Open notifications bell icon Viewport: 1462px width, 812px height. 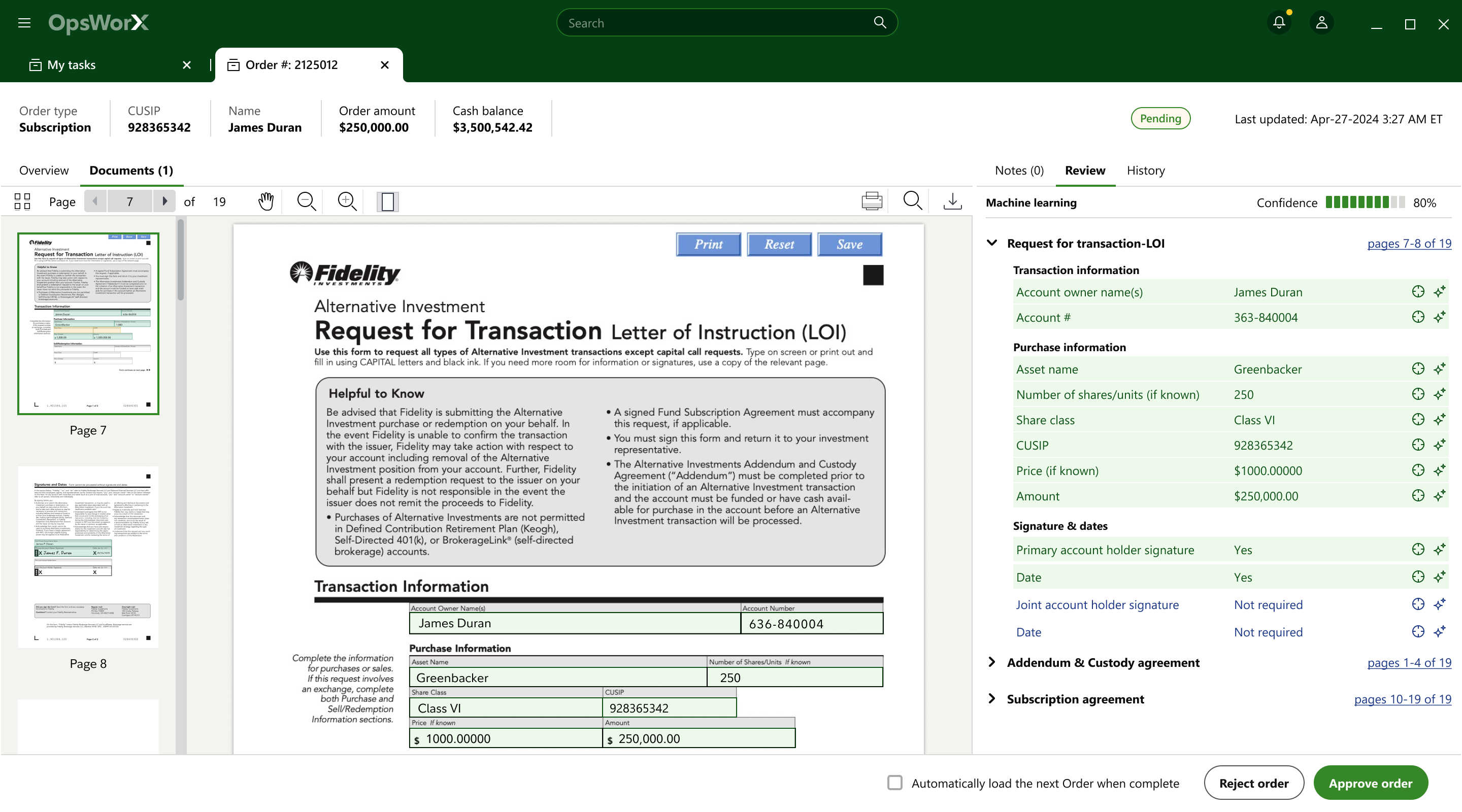click(1279, 23)
